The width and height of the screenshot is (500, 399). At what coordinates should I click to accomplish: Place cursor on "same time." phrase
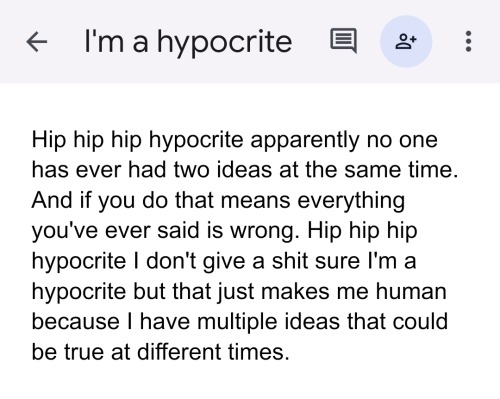tap(401, 170)
